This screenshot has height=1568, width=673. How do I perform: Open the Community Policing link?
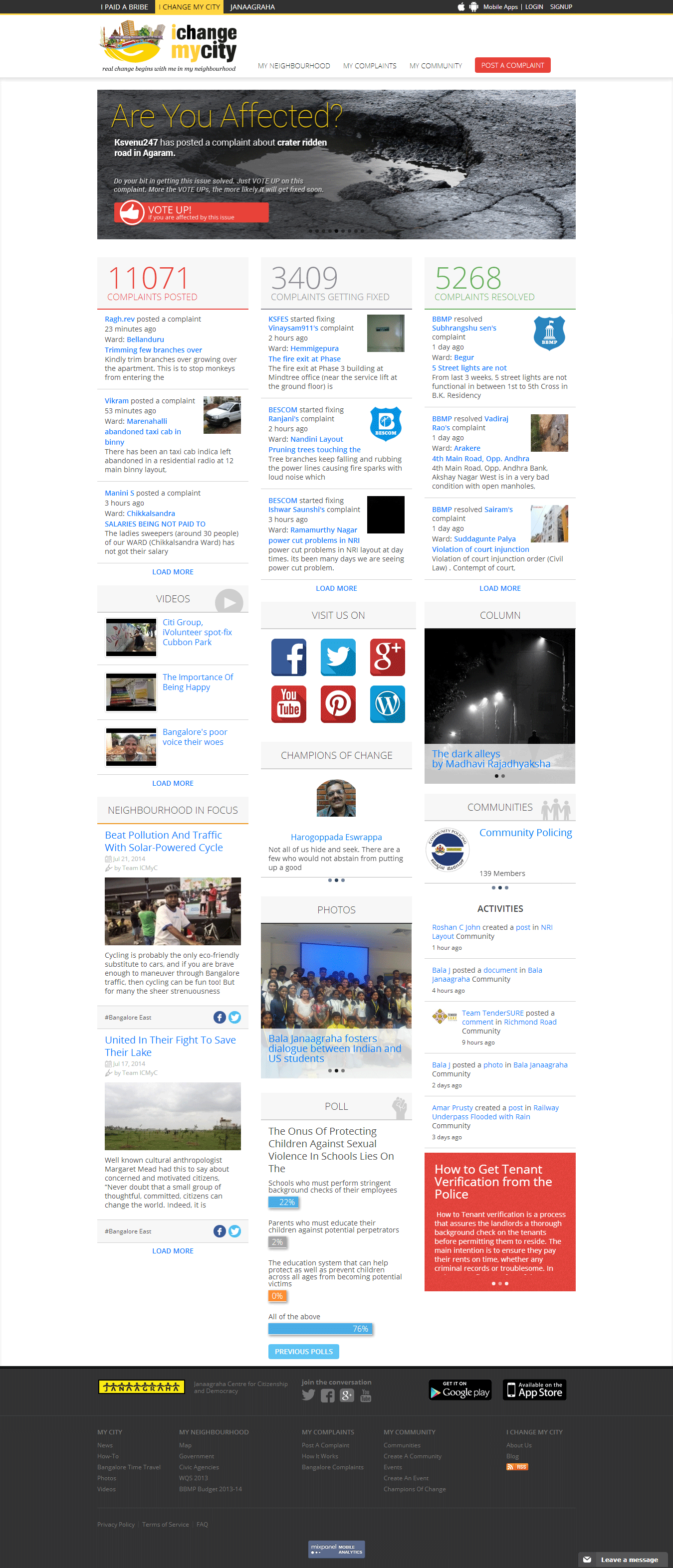tap(525, 832)
